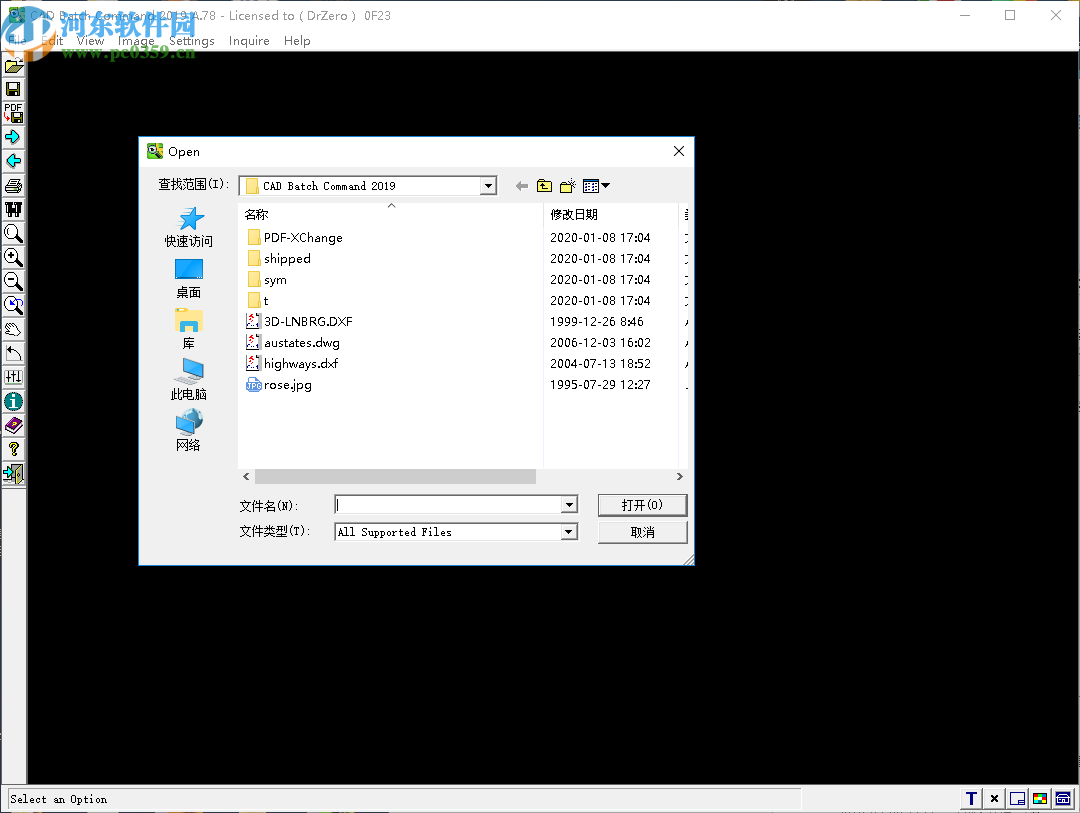The image size is (1080, 813).
Task: Click the 文件名 filename input field
Action: click(x=450, y=504)
